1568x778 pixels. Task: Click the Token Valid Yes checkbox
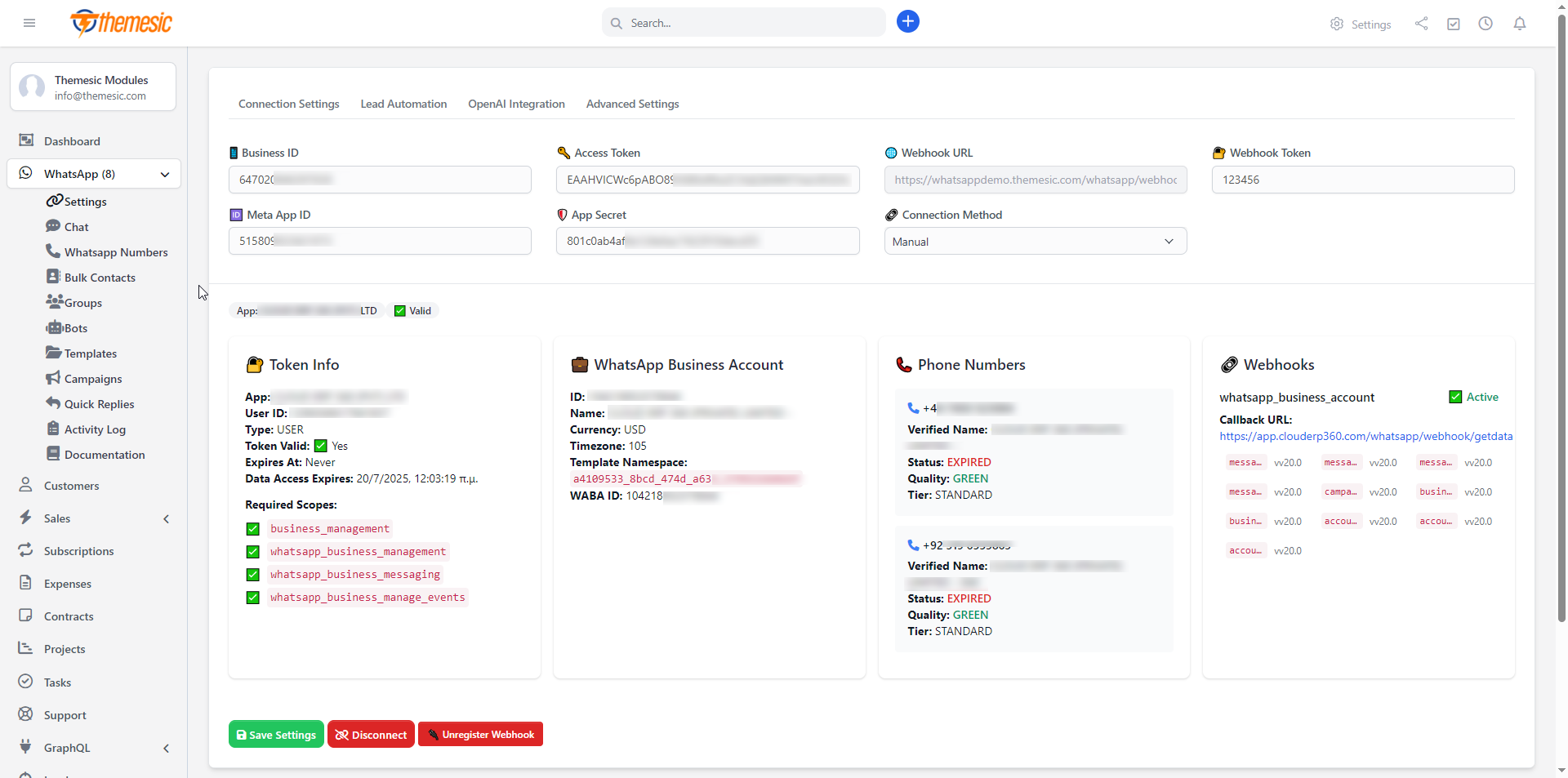(x=321, y=446)
